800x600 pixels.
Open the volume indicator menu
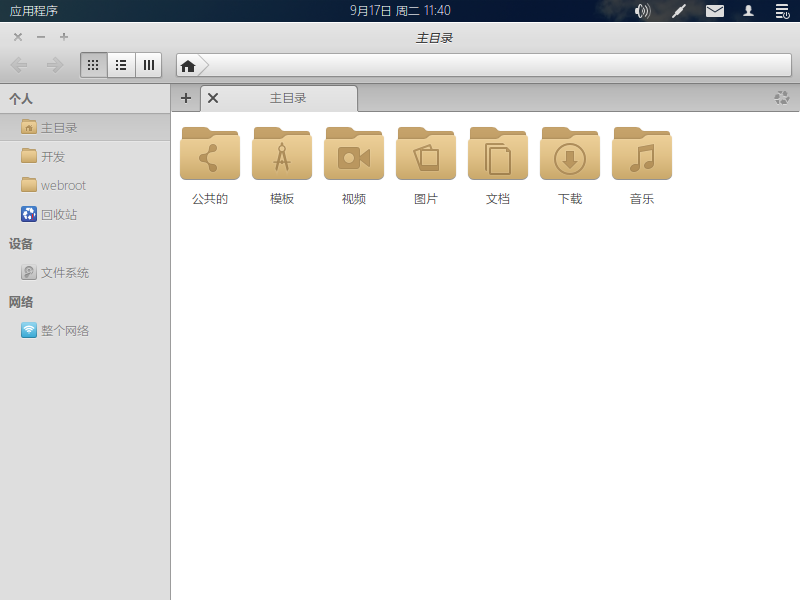pos(642,11)
